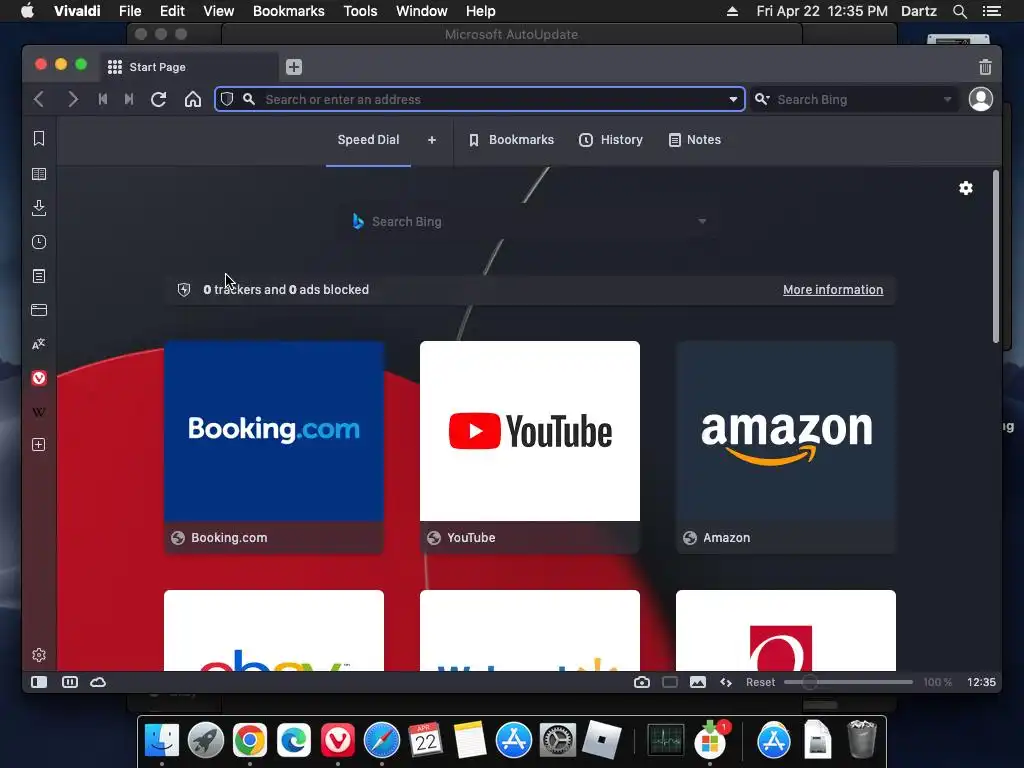Open the Downloads panel icon

[39, 208]
